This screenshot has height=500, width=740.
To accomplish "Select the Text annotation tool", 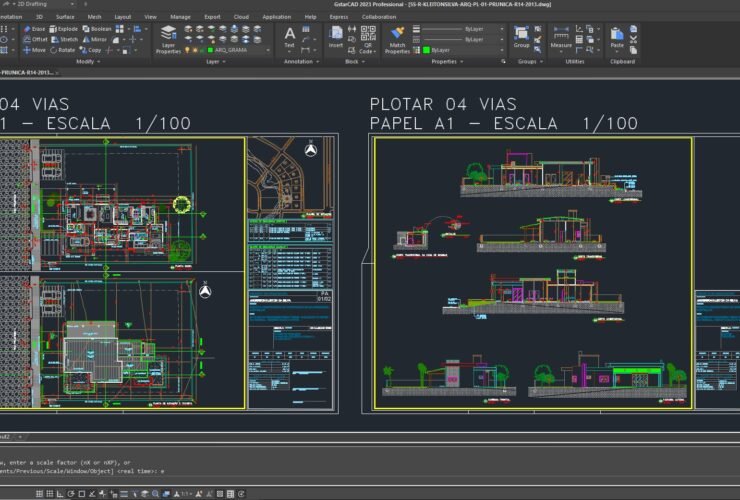I will click(x=290, y=38).
